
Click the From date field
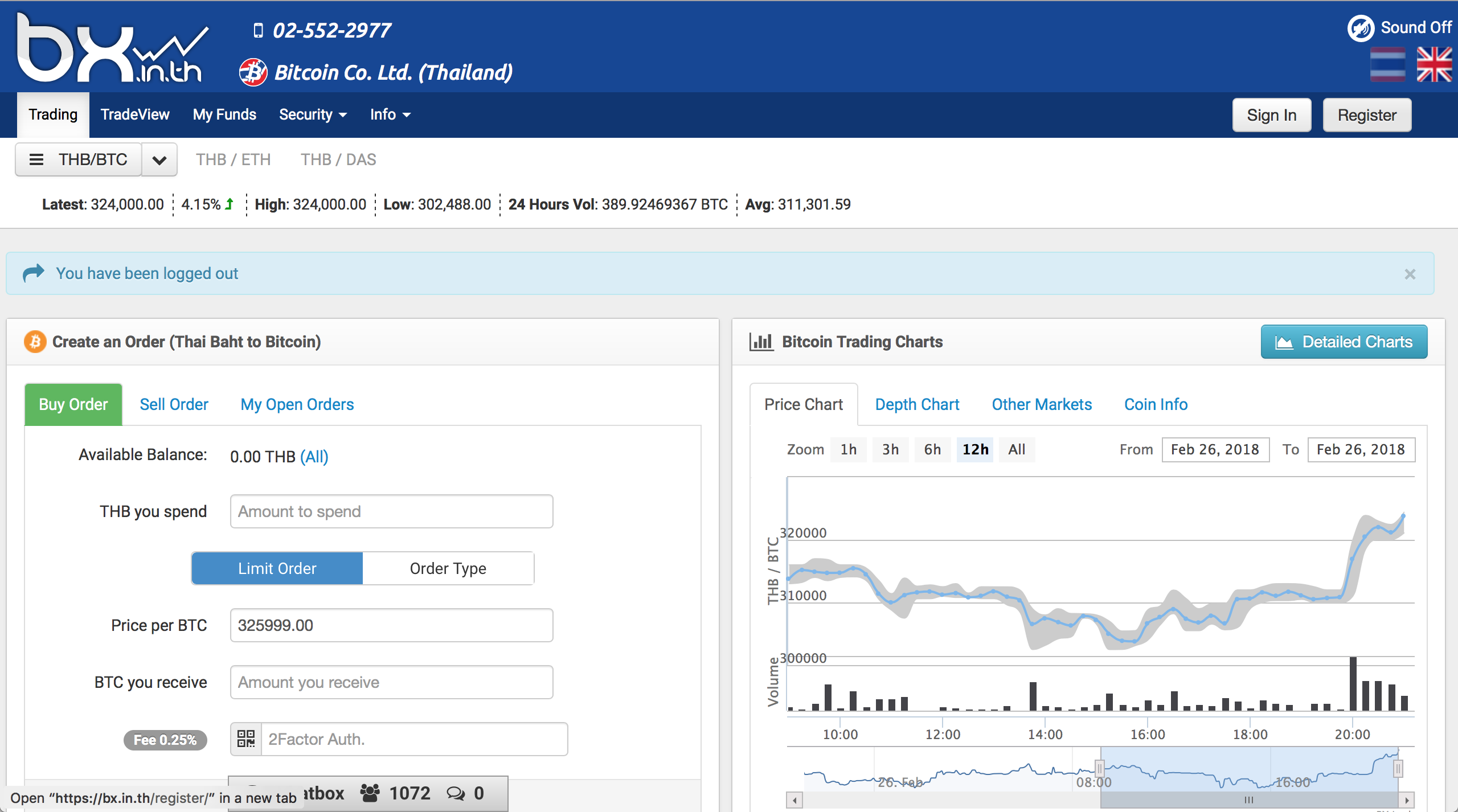[x=1215, y=450]
